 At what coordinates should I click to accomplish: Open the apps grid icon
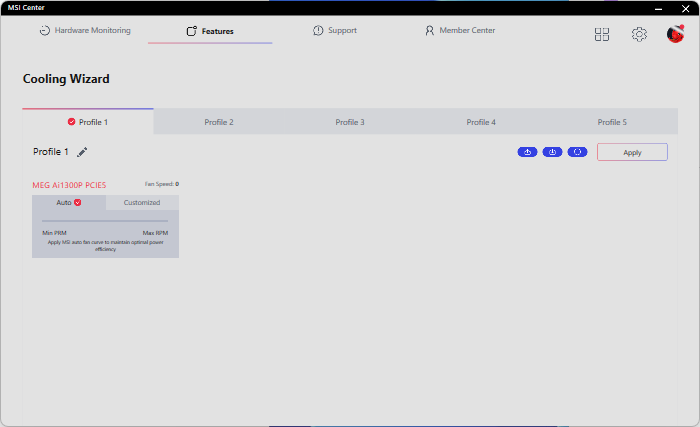(602, 34)
